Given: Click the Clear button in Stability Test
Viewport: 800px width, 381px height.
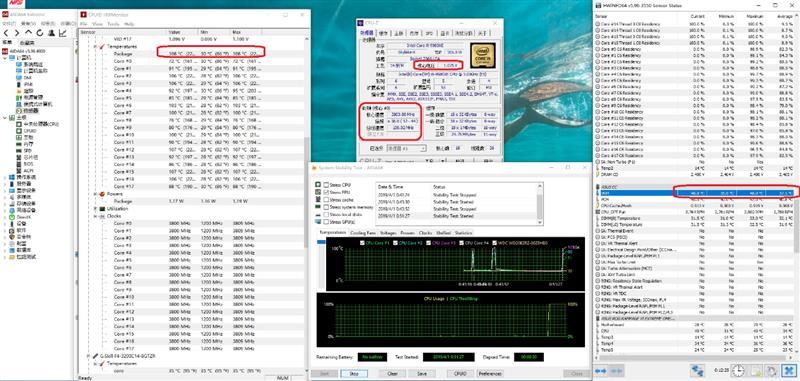Looking at the screenshot, I should click(392, 373).
